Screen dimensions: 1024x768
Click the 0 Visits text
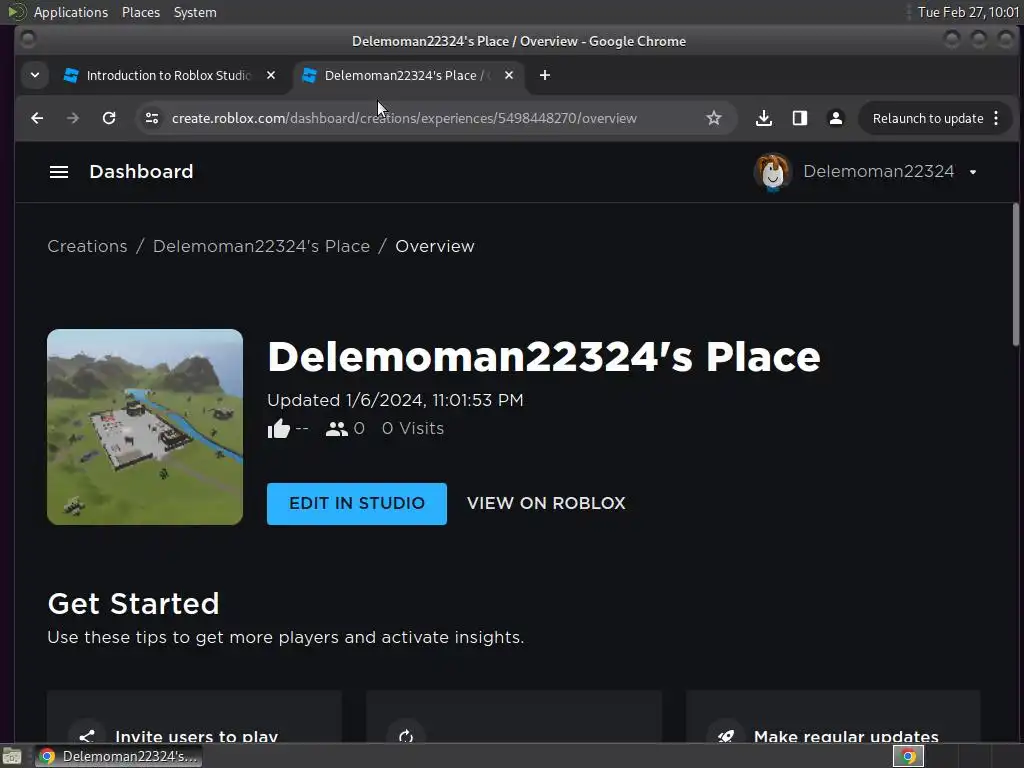coord(413,428)
